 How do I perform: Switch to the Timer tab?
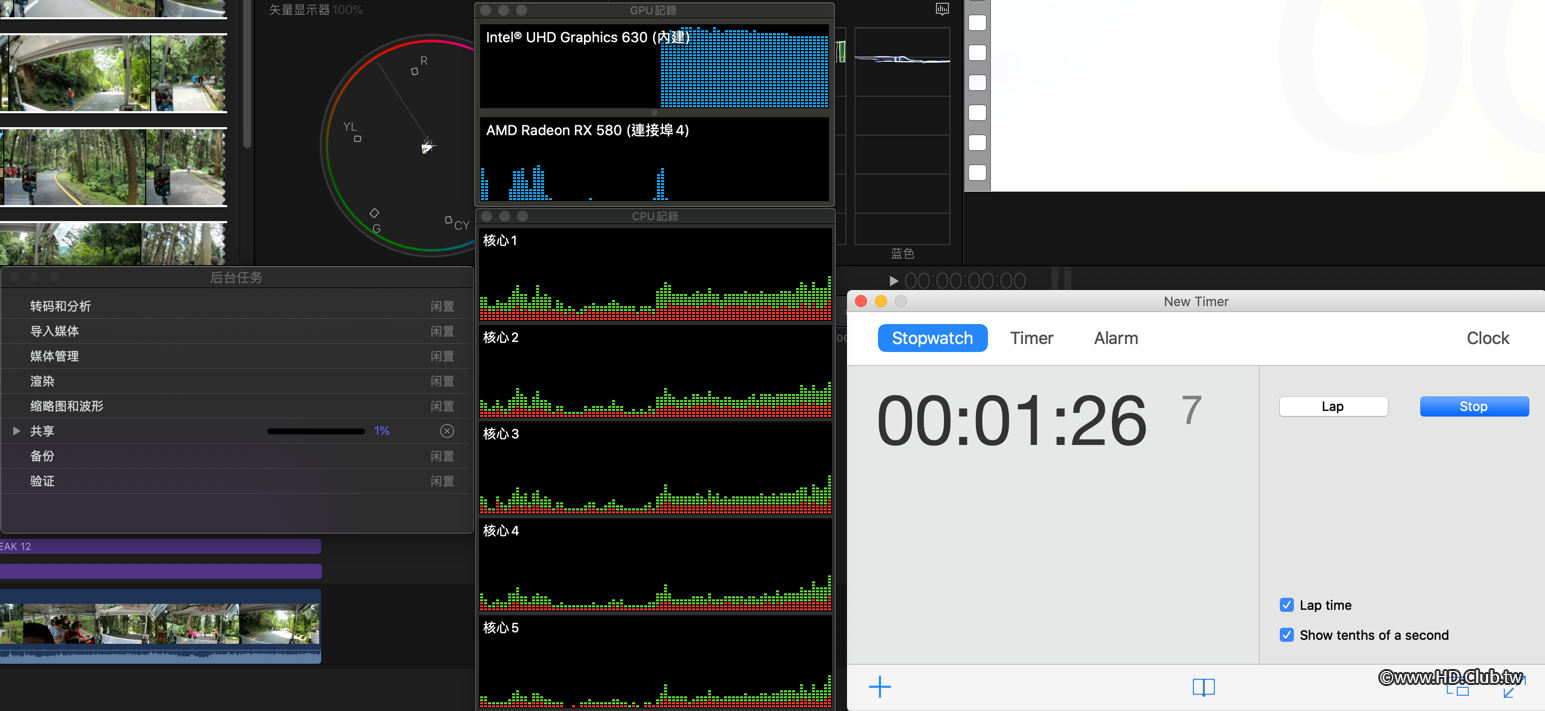tap(1032, 338)
